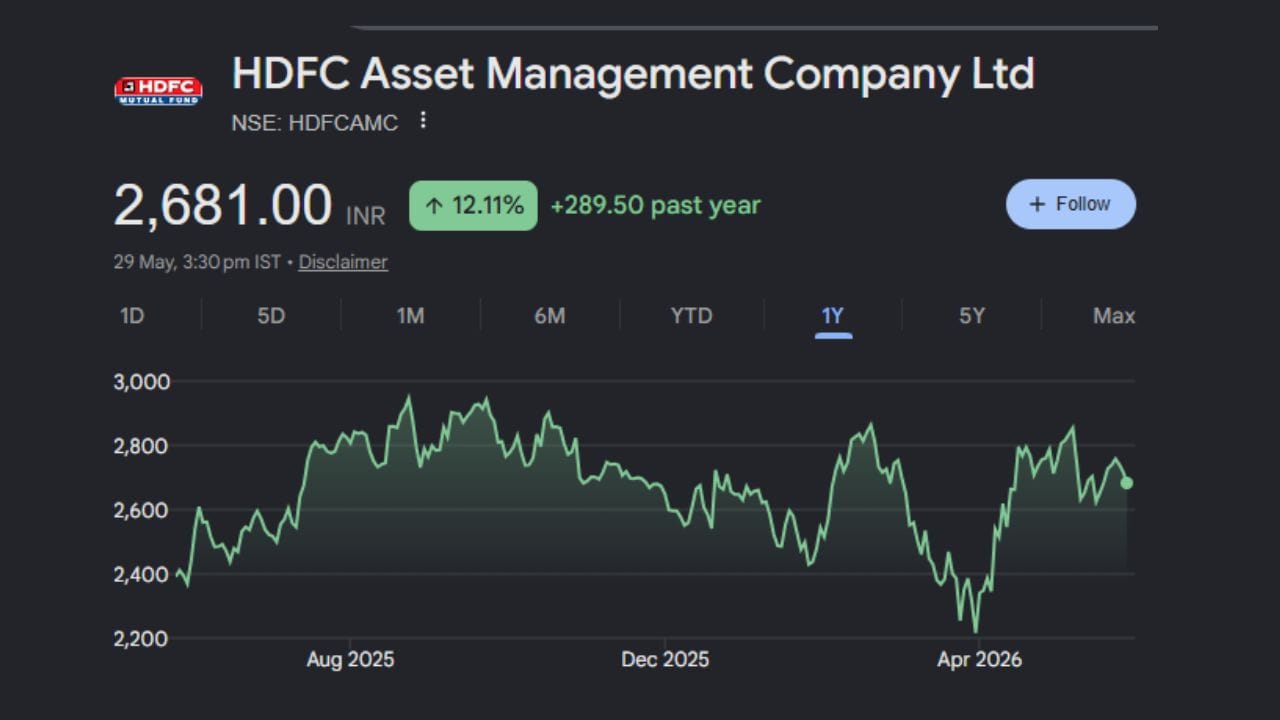Click the 2,200 price axis label
Screen dimensions: 1280x720
click(142, 638)
